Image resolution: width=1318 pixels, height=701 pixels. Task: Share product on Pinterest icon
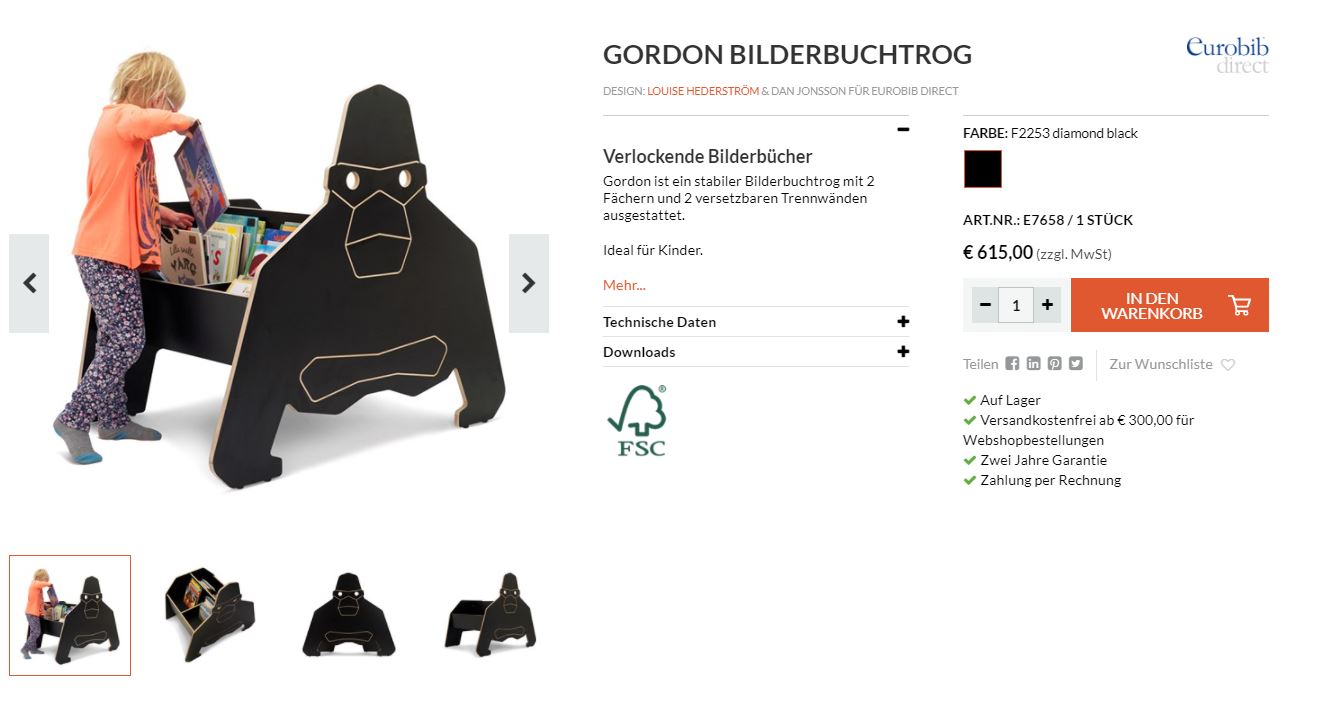click(x=1054, y=364)
